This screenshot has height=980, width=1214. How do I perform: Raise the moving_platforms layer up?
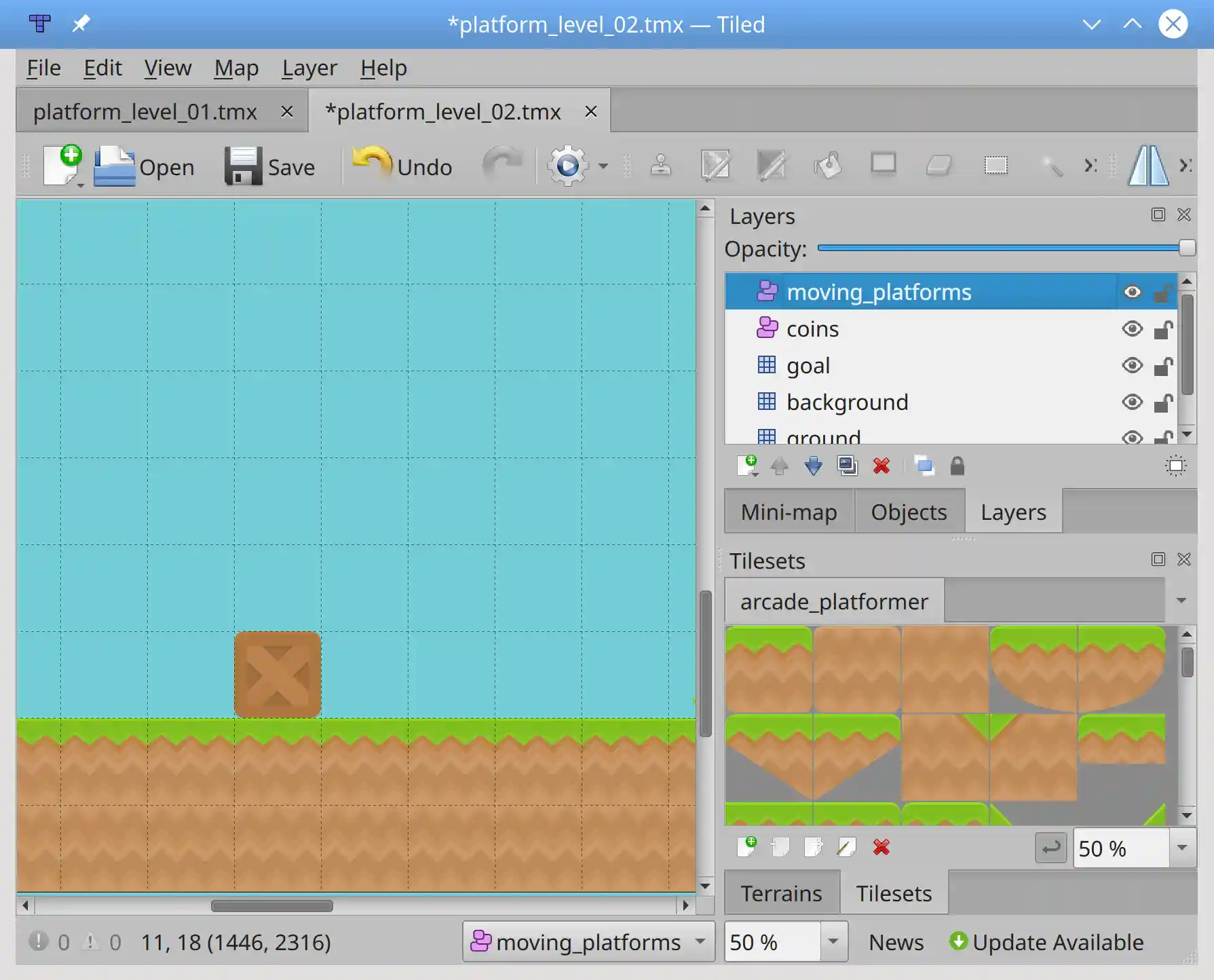780,466
